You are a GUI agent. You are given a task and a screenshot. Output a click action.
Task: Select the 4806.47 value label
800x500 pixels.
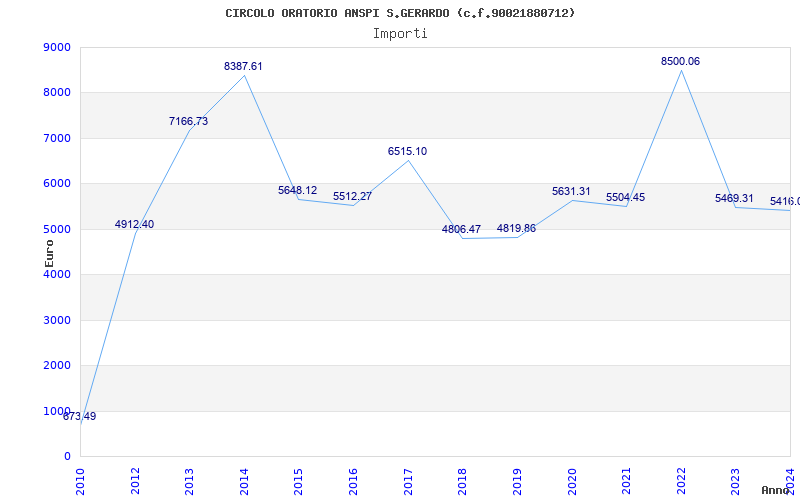[461, 229]
